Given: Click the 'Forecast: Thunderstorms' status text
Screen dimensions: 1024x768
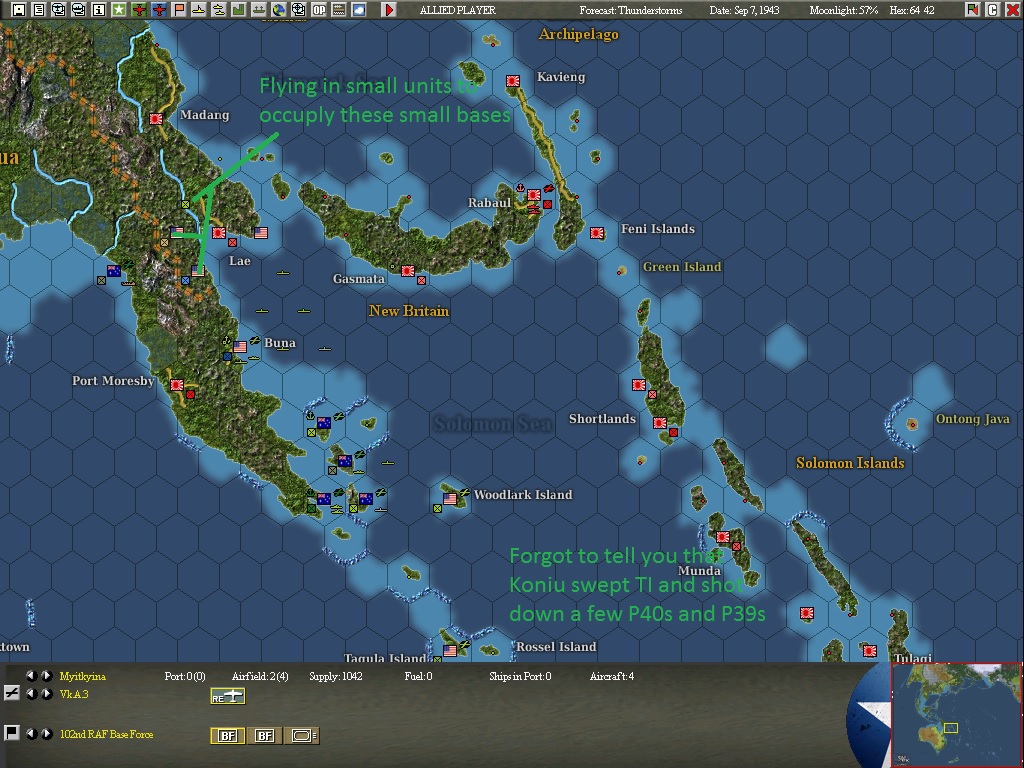Looking at the screenshot, I should point(631,10).
